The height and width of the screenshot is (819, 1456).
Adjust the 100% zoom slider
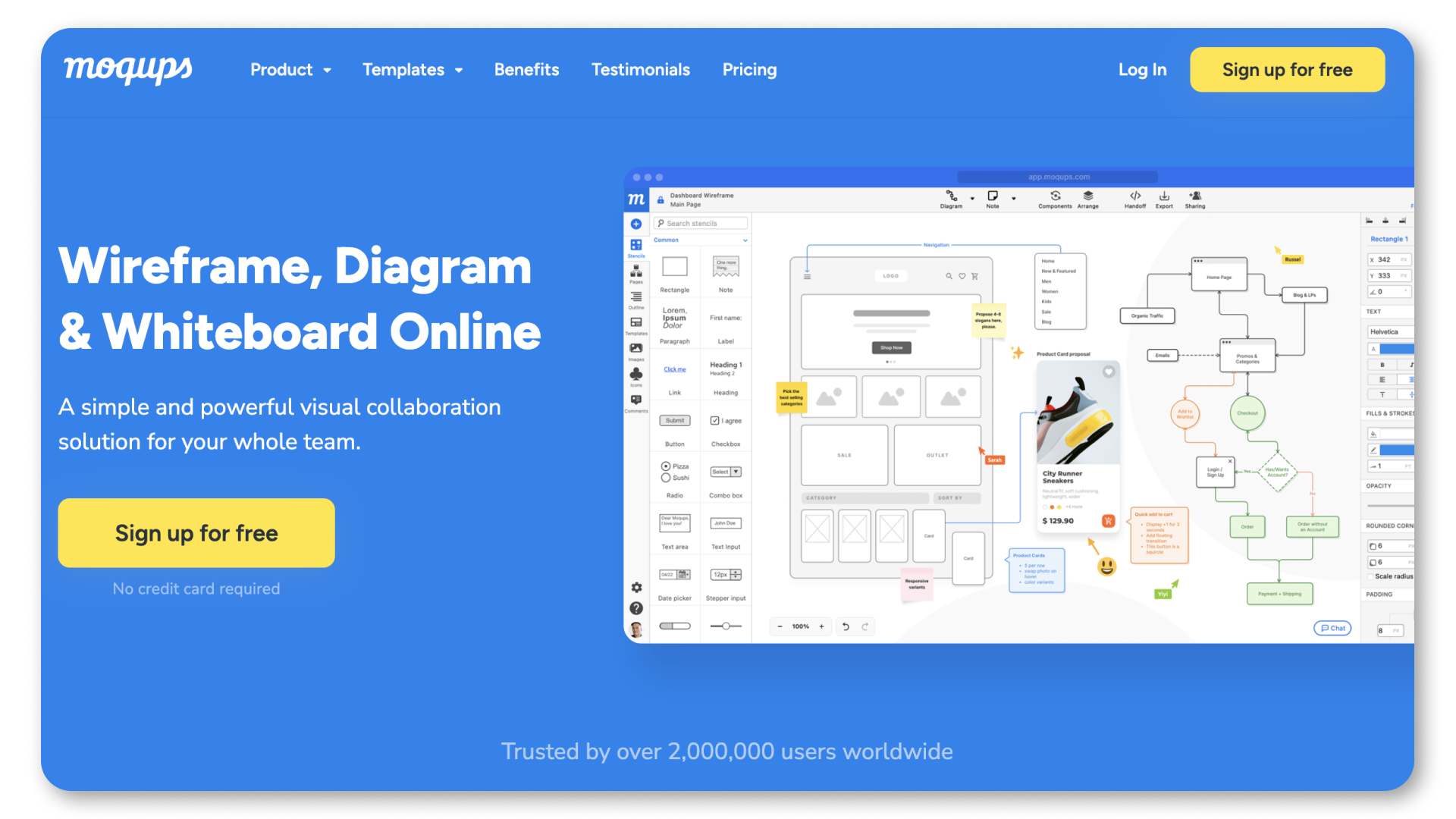pos(800,627)
